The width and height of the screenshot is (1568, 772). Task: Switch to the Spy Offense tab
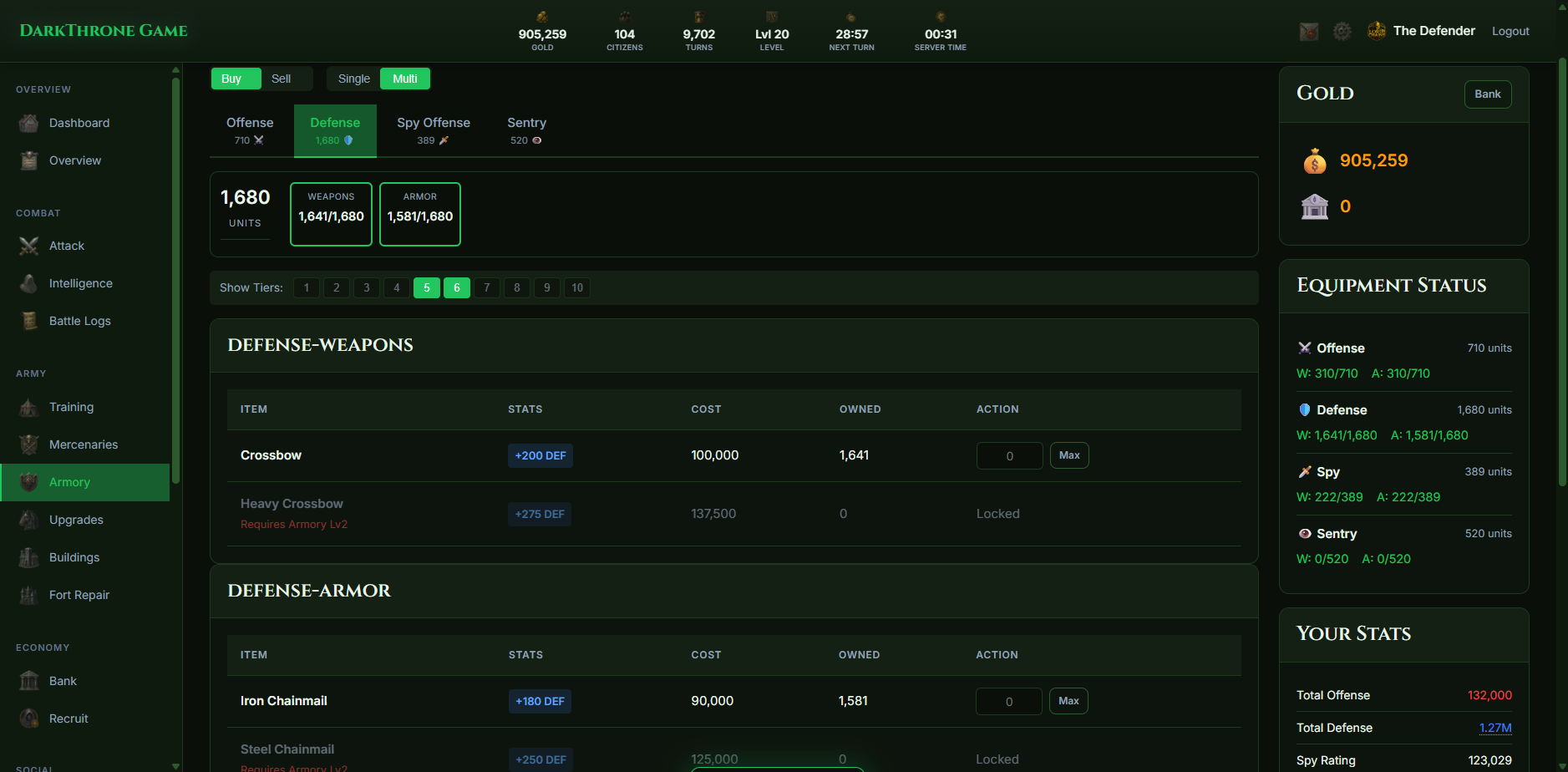[x=433, y=130]
